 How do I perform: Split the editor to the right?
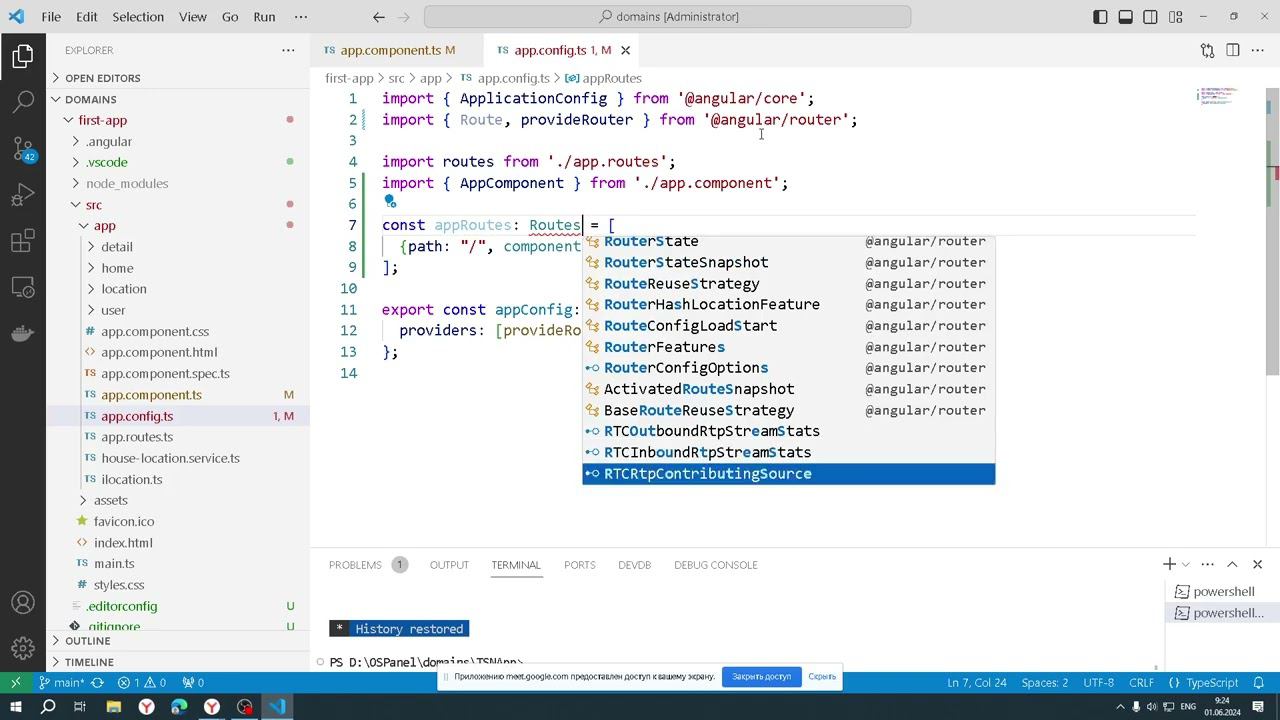point(1233,50)
